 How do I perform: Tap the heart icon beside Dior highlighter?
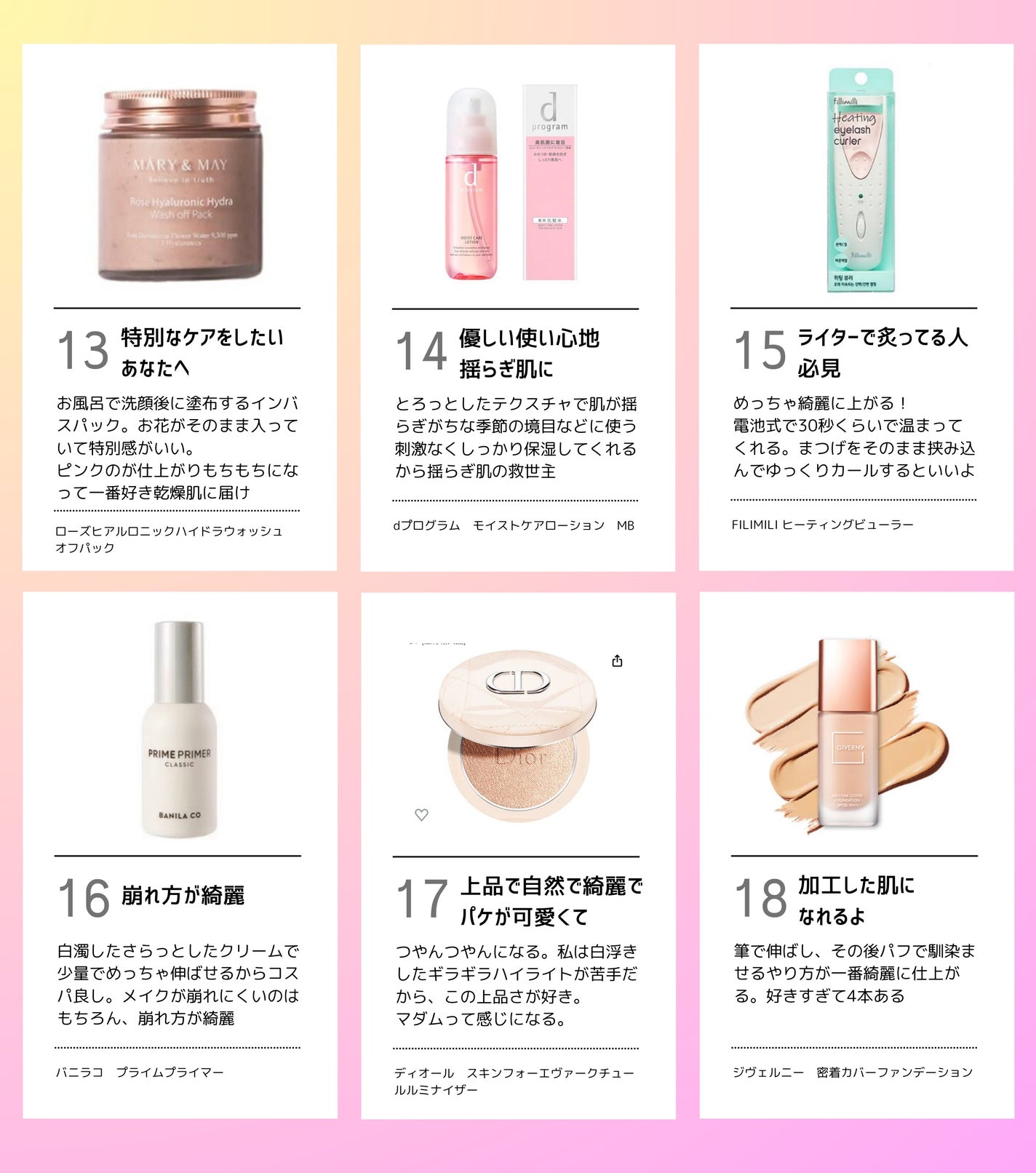421,815
